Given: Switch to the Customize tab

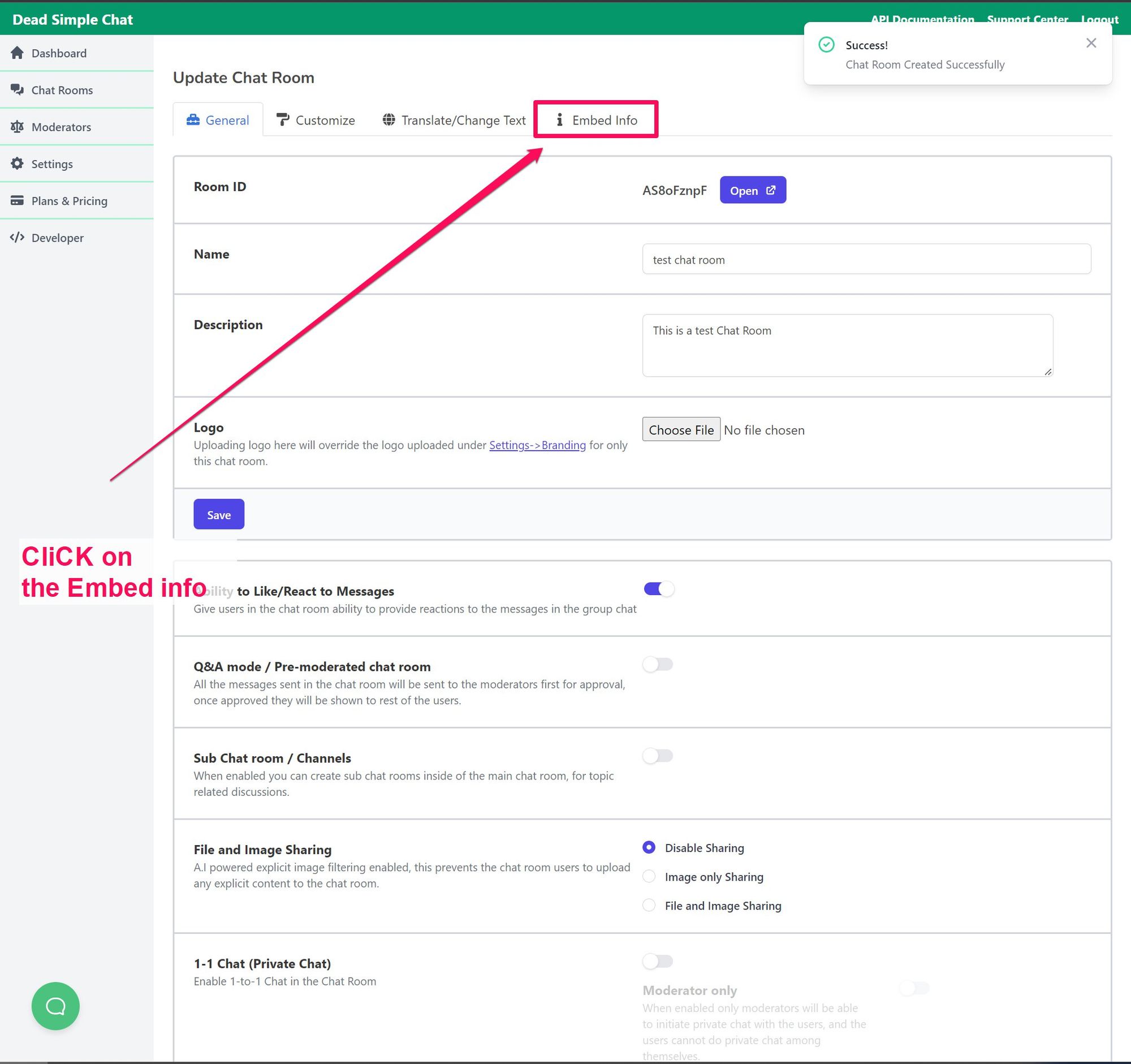Looking at the screenshot, I should (x=316, y=120).
